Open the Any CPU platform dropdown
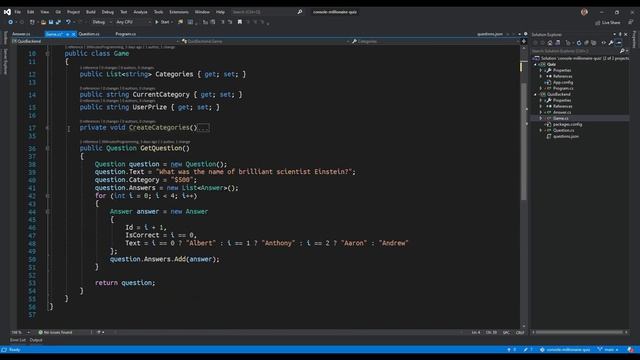 pos(133,22)
